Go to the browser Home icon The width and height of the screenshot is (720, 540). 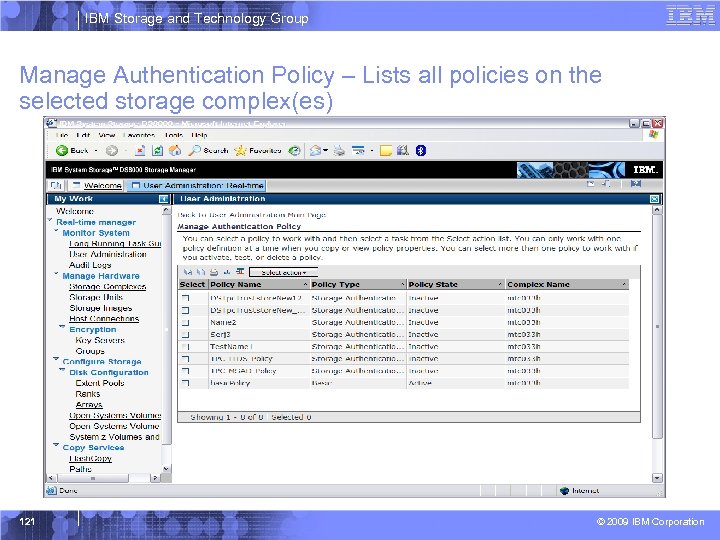[175, 151]
